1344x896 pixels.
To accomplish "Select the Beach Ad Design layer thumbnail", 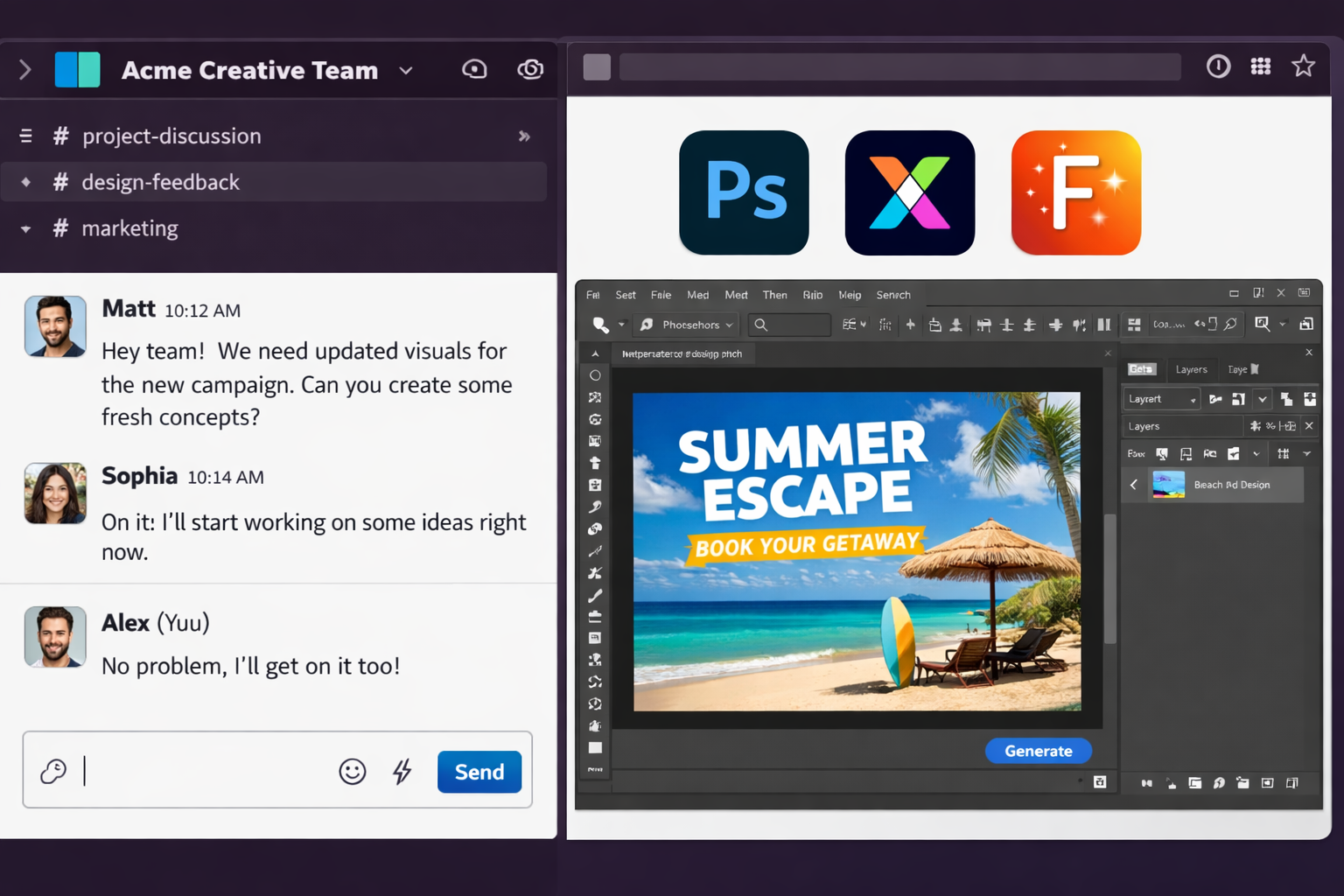I will tap(1168, 485).
